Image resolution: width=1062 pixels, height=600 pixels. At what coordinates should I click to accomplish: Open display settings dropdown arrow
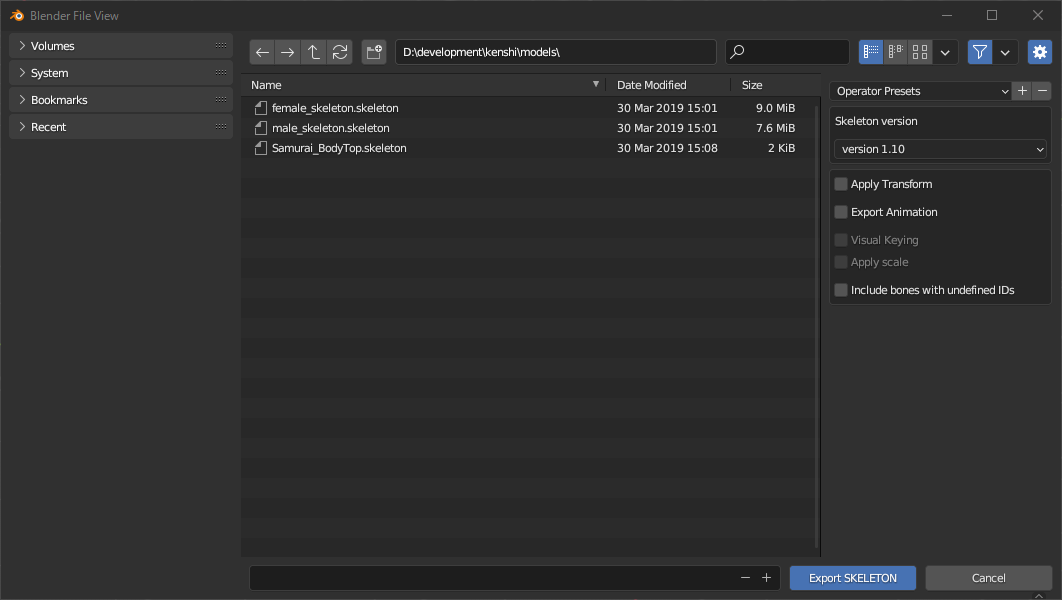945,52
